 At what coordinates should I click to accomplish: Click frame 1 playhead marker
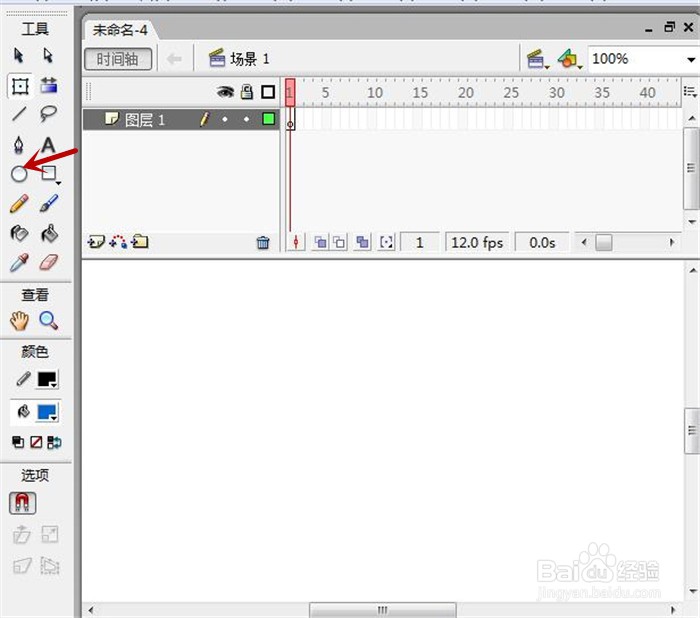[x=290, y=92]
